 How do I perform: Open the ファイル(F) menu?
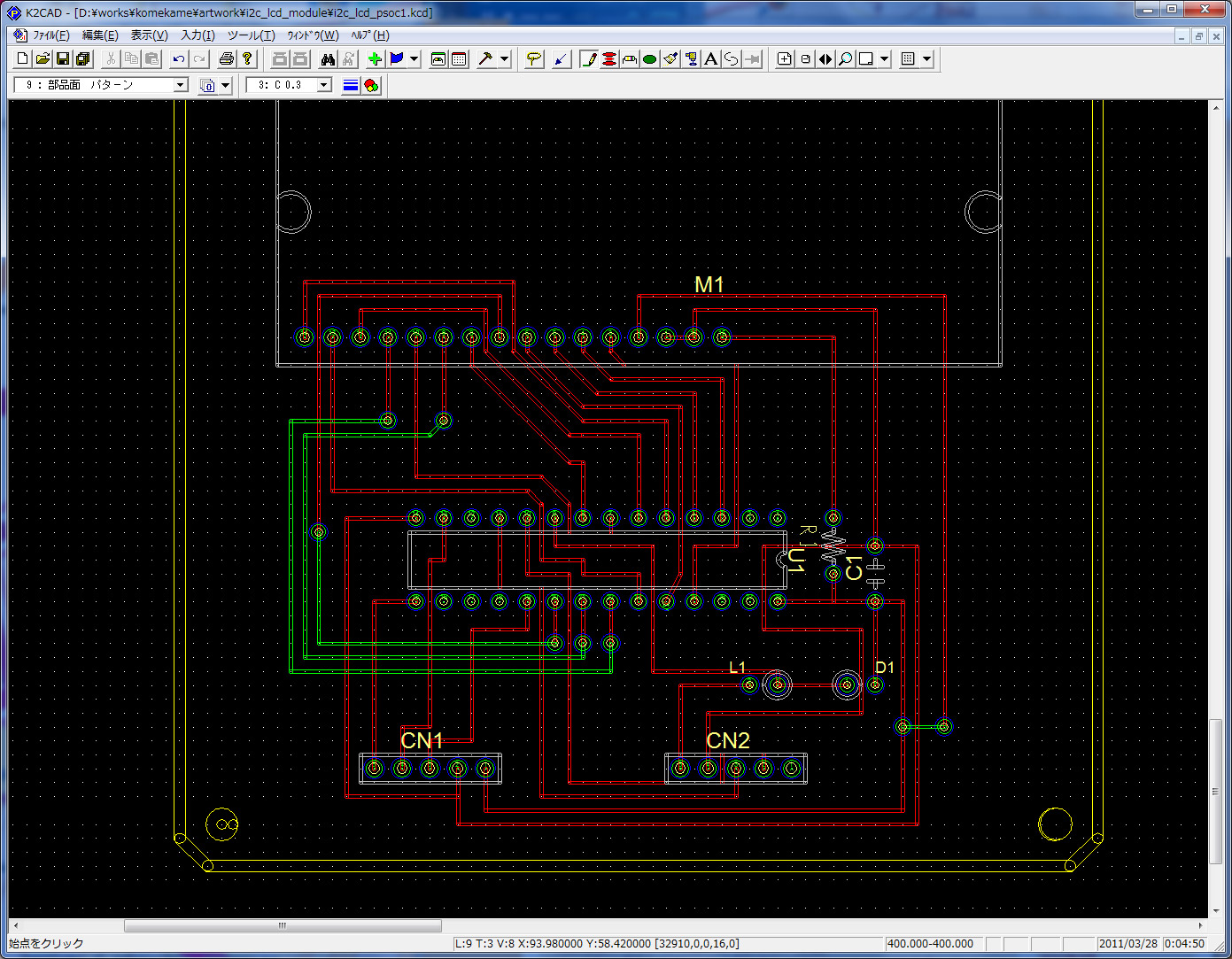pos(50,35)
